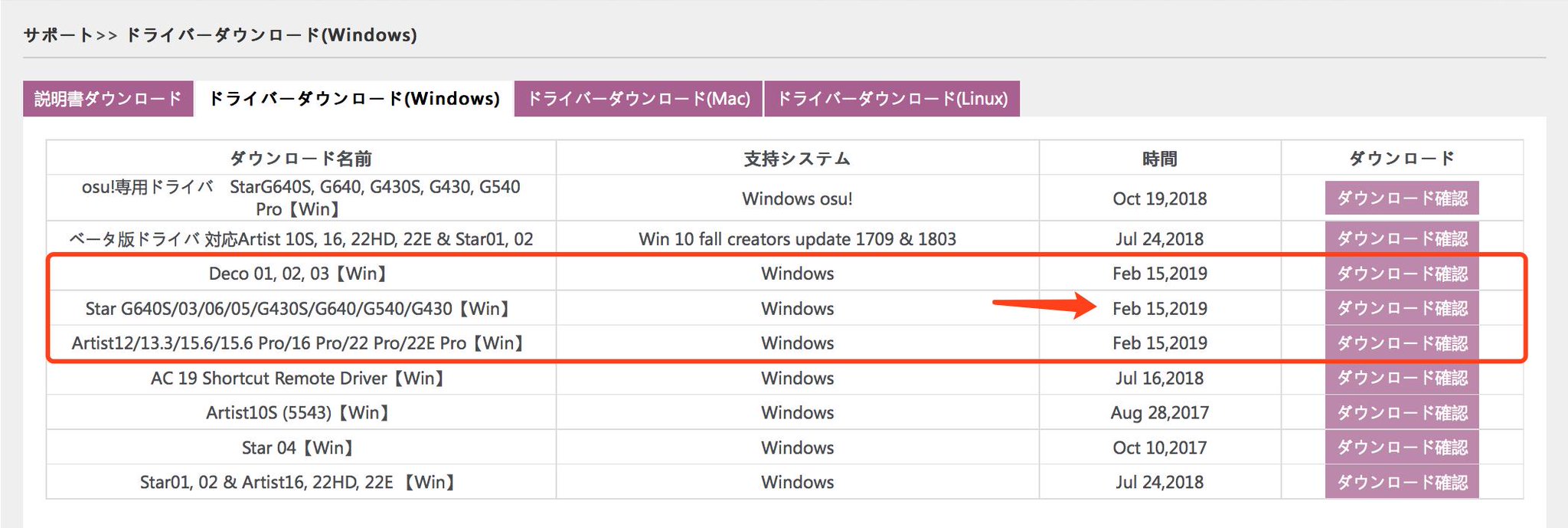The width and height of the screenshot is (1568, 528).
Task: Select Star01, 02 & Artist16, 22HD, 22E cell
Action: tap(301, 482)
